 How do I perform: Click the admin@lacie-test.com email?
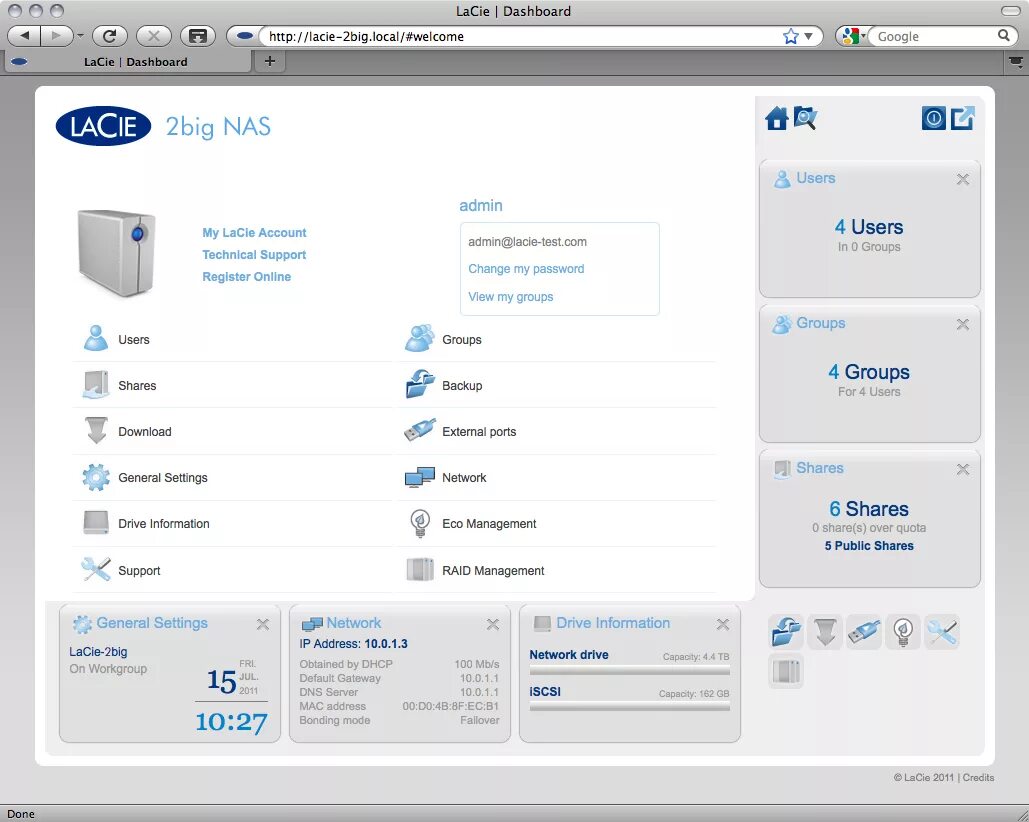pos(527,241)
